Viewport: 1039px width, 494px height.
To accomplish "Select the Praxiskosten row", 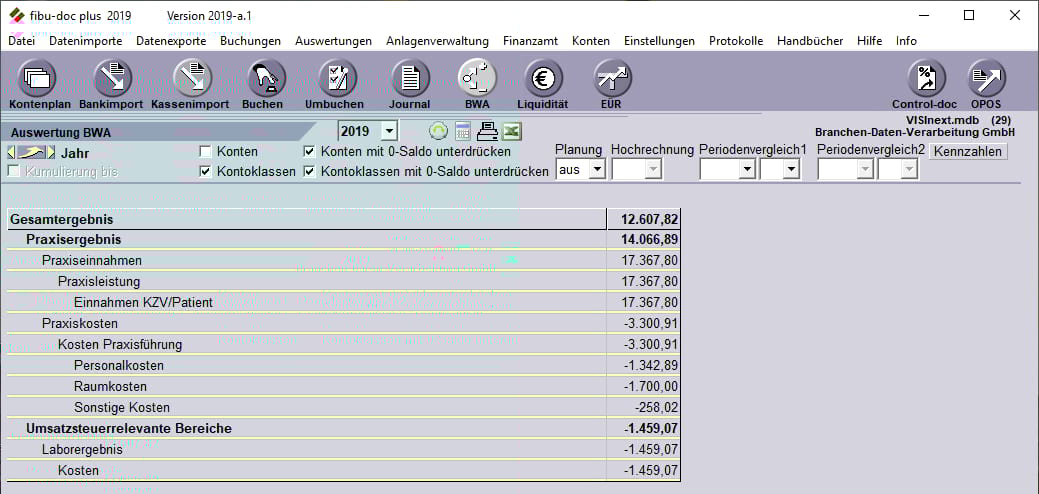I will click(x=343, y=324).
